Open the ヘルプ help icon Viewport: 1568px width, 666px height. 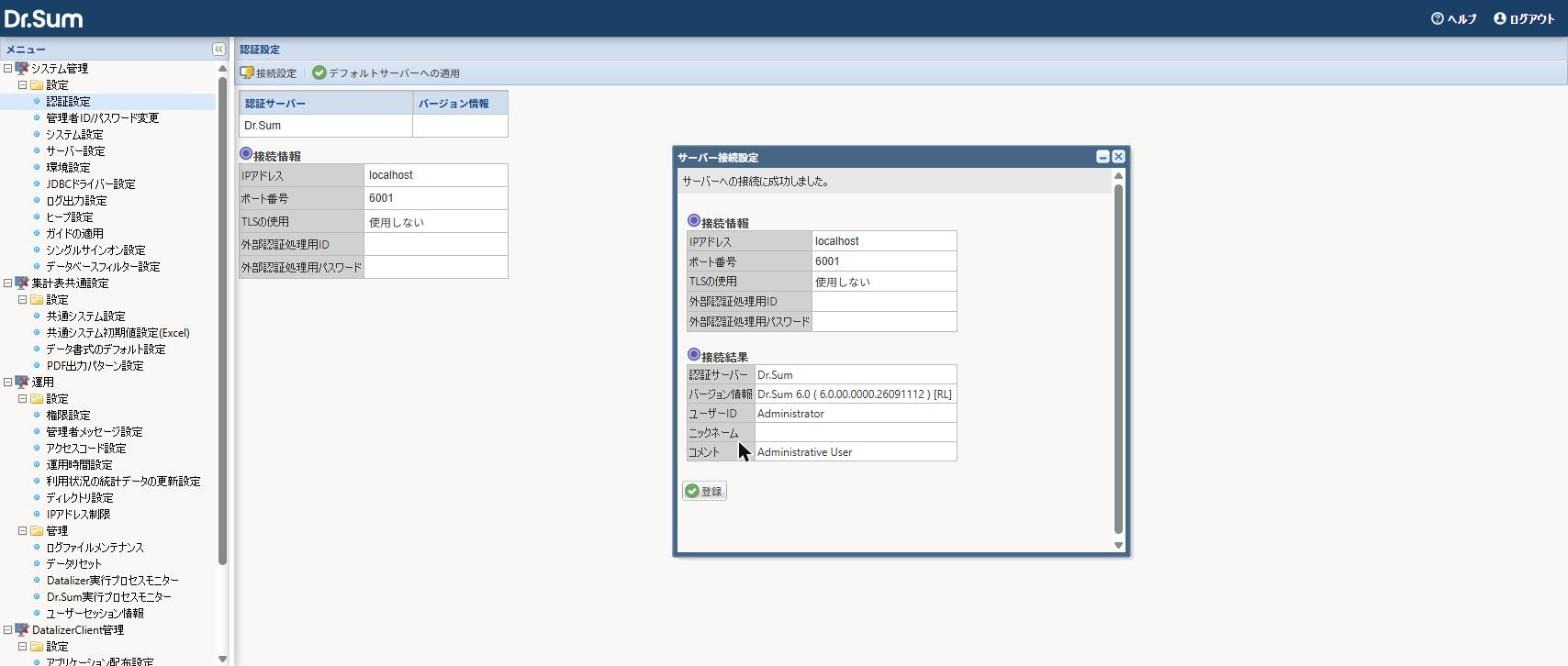1438,19
